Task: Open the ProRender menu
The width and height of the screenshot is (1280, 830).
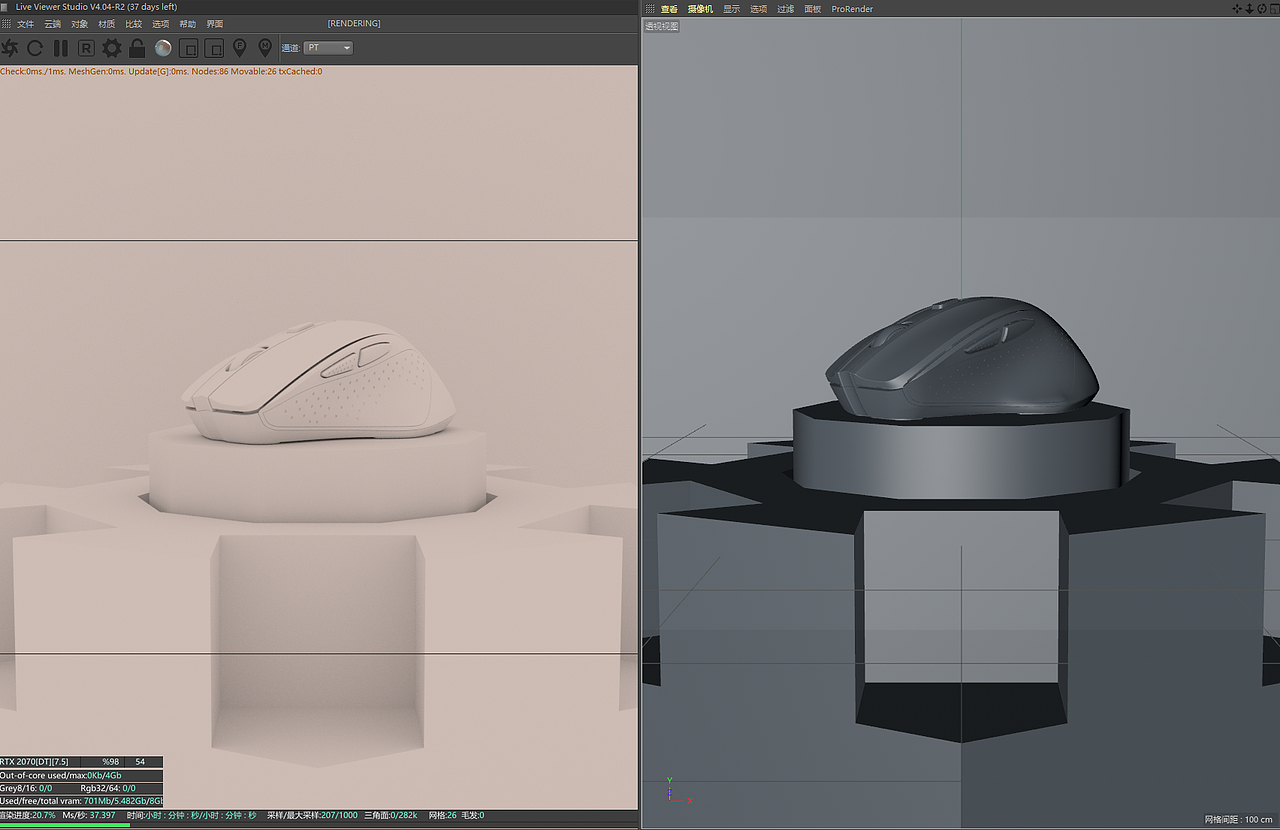Action: pos(852,9)
